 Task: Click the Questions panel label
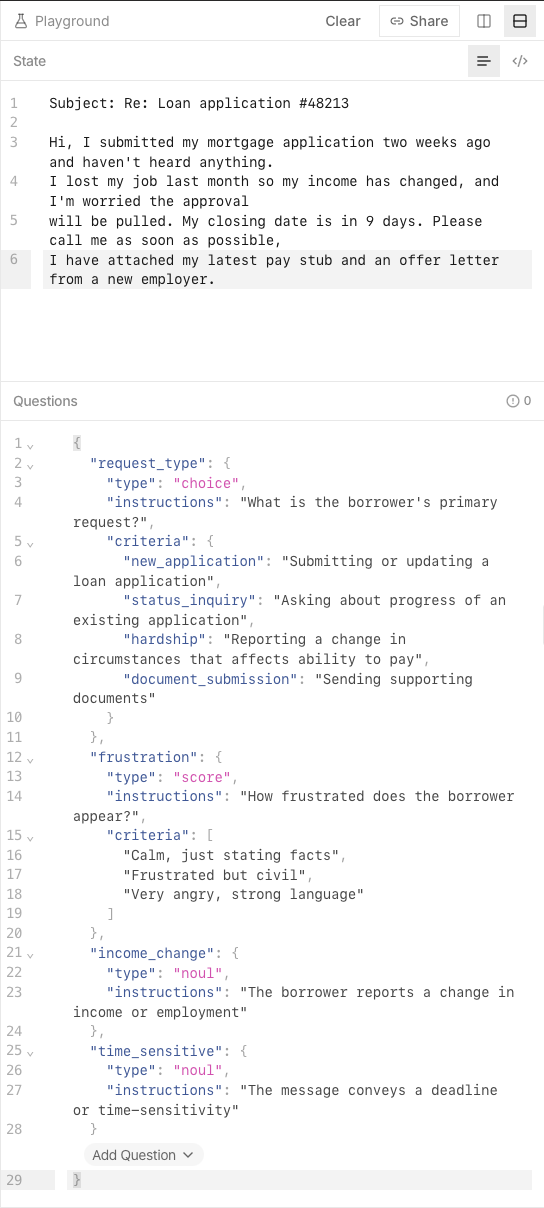45,401
